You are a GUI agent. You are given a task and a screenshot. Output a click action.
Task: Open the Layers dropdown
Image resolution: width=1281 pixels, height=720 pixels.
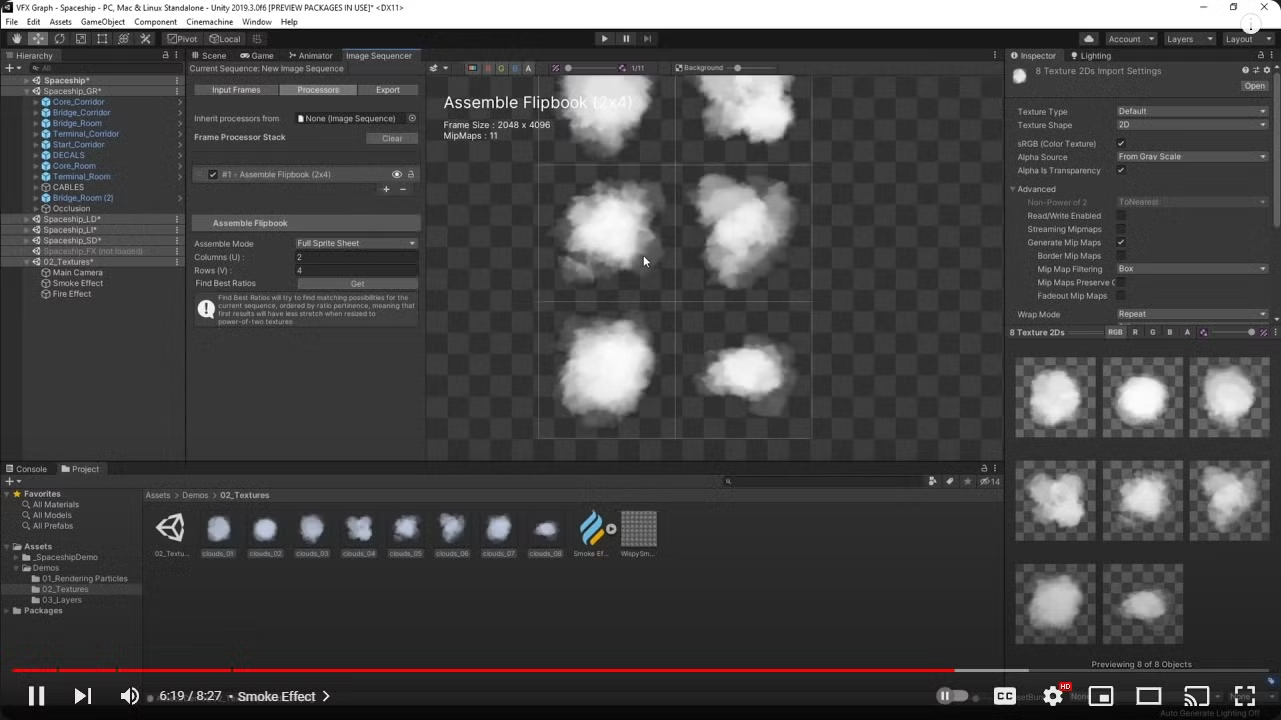coord(1189,39)
